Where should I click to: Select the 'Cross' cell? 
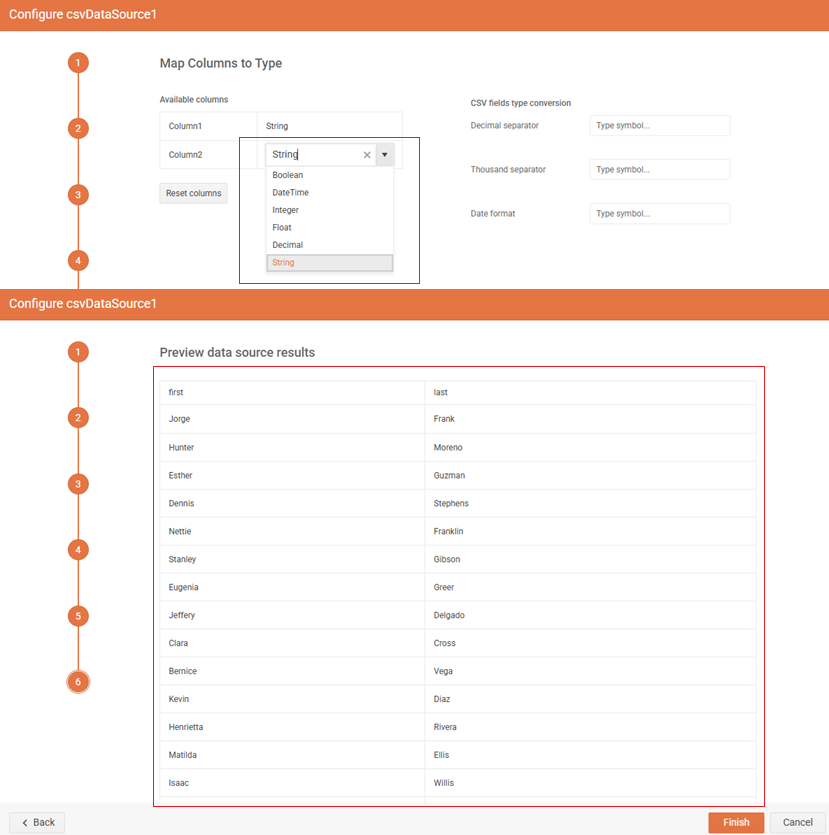(590, 643)
